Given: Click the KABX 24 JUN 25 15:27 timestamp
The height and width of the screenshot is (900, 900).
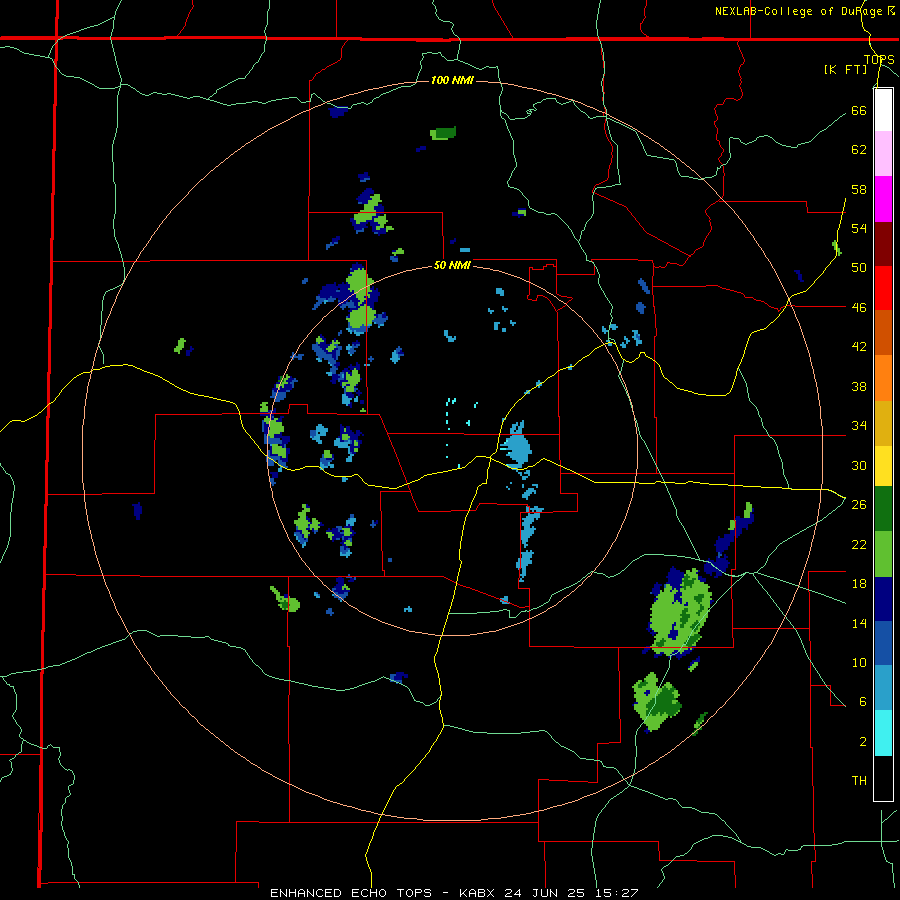Looking at the screenshot, I should [548, 893].
